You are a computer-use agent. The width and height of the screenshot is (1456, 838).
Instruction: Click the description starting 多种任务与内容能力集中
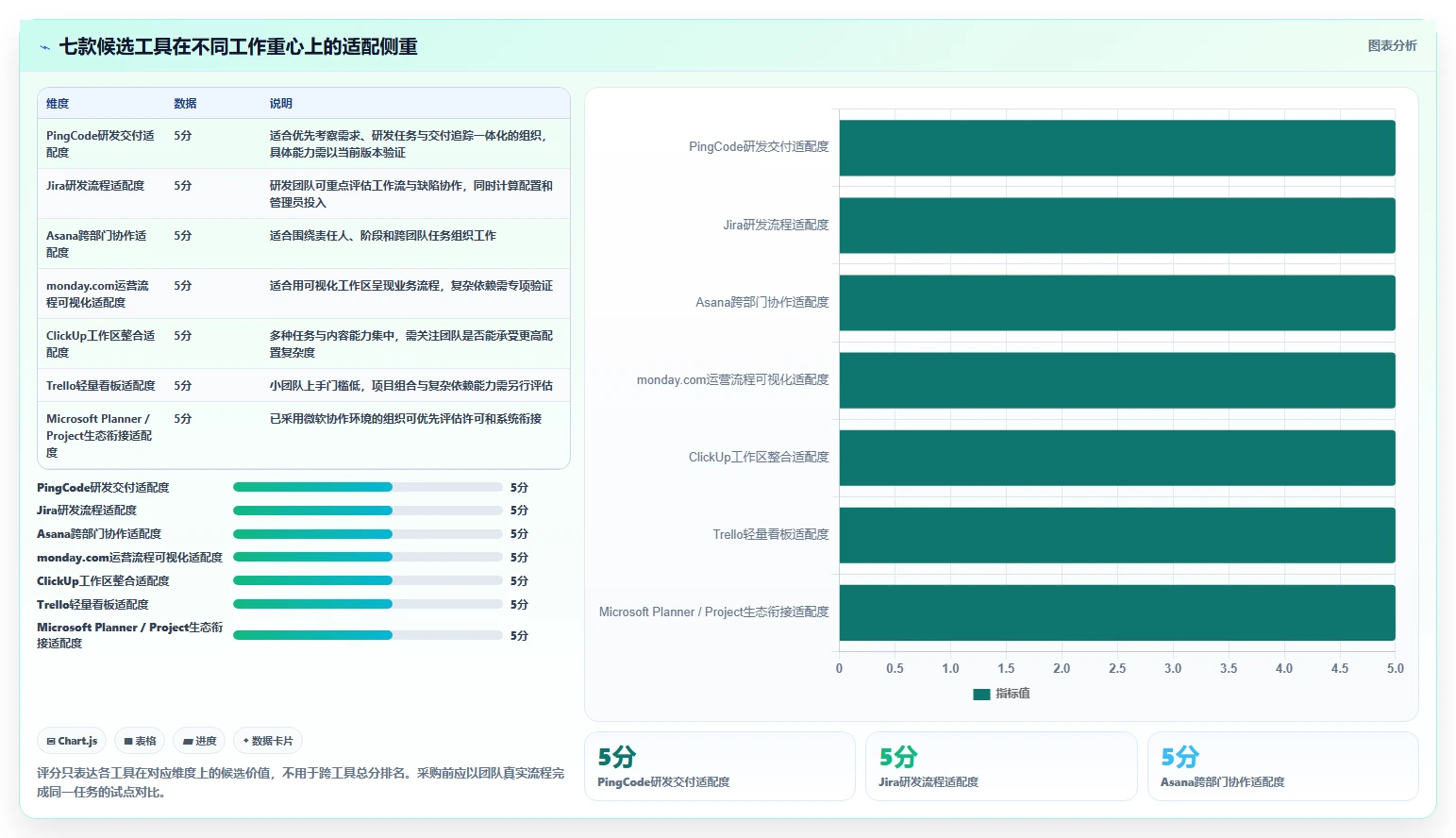pos(411,344)
